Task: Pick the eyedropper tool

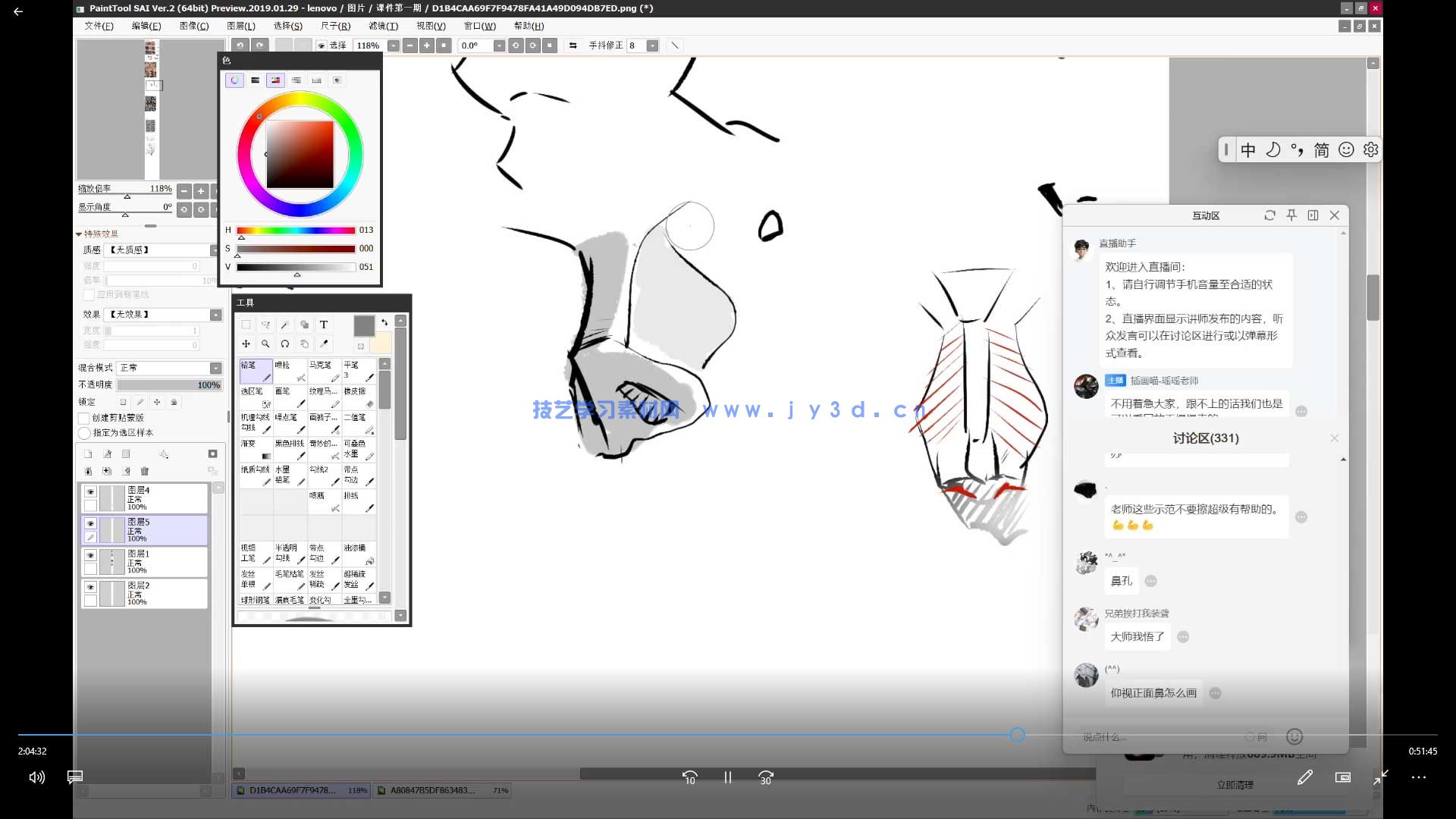Action: (x=324, y=344)
